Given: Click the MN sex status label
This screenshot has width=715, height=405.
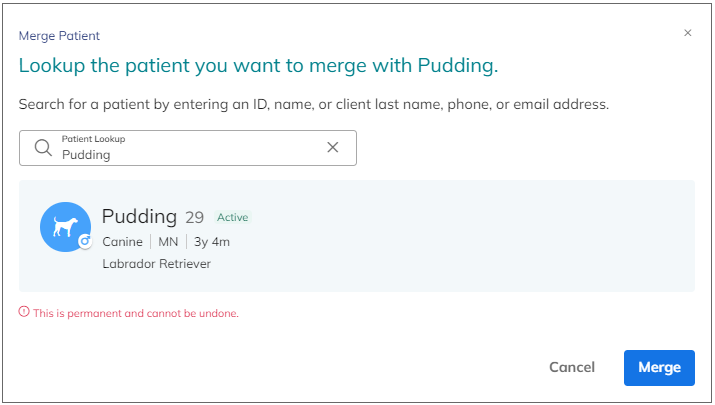Looking at the screenshot, I should [x=168, y=242].
